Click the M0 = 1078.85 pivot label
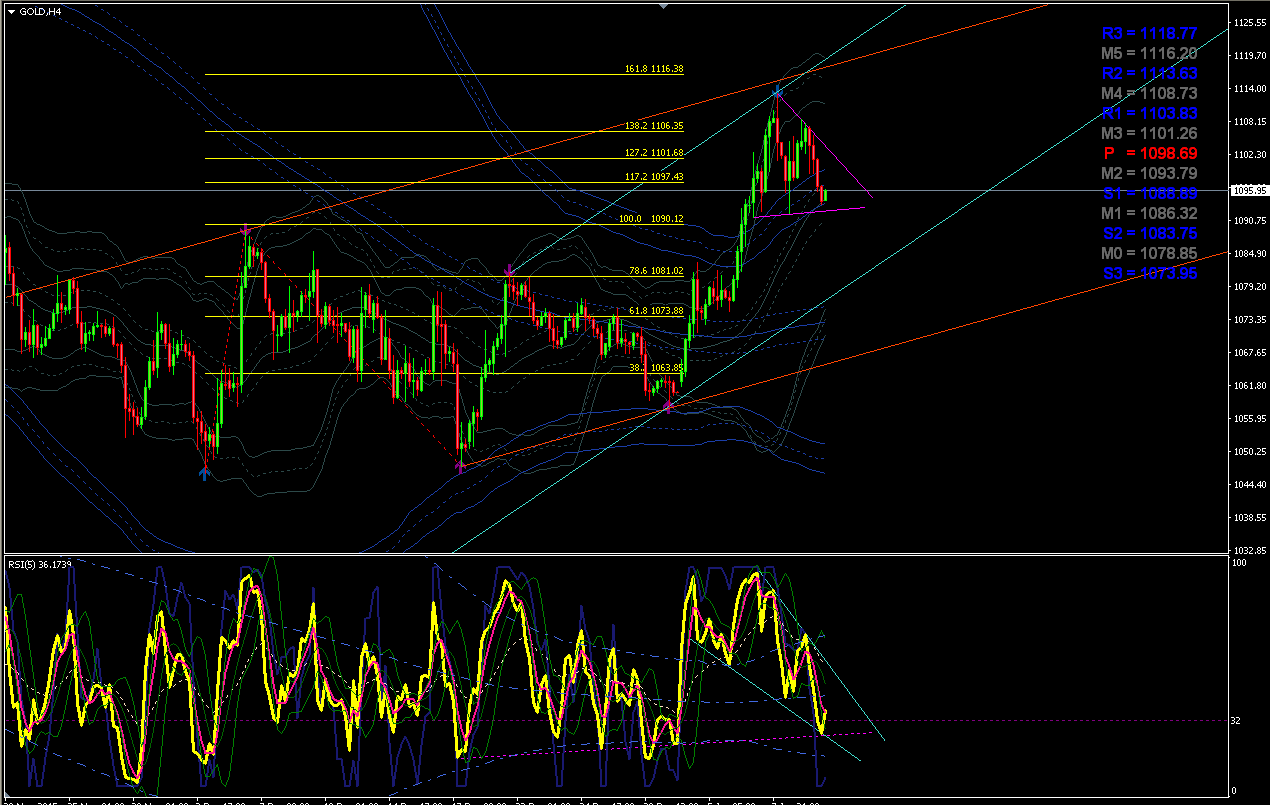Image resolution: width=1270 pixels, height=805 pixels. (x=1149, y=254)
